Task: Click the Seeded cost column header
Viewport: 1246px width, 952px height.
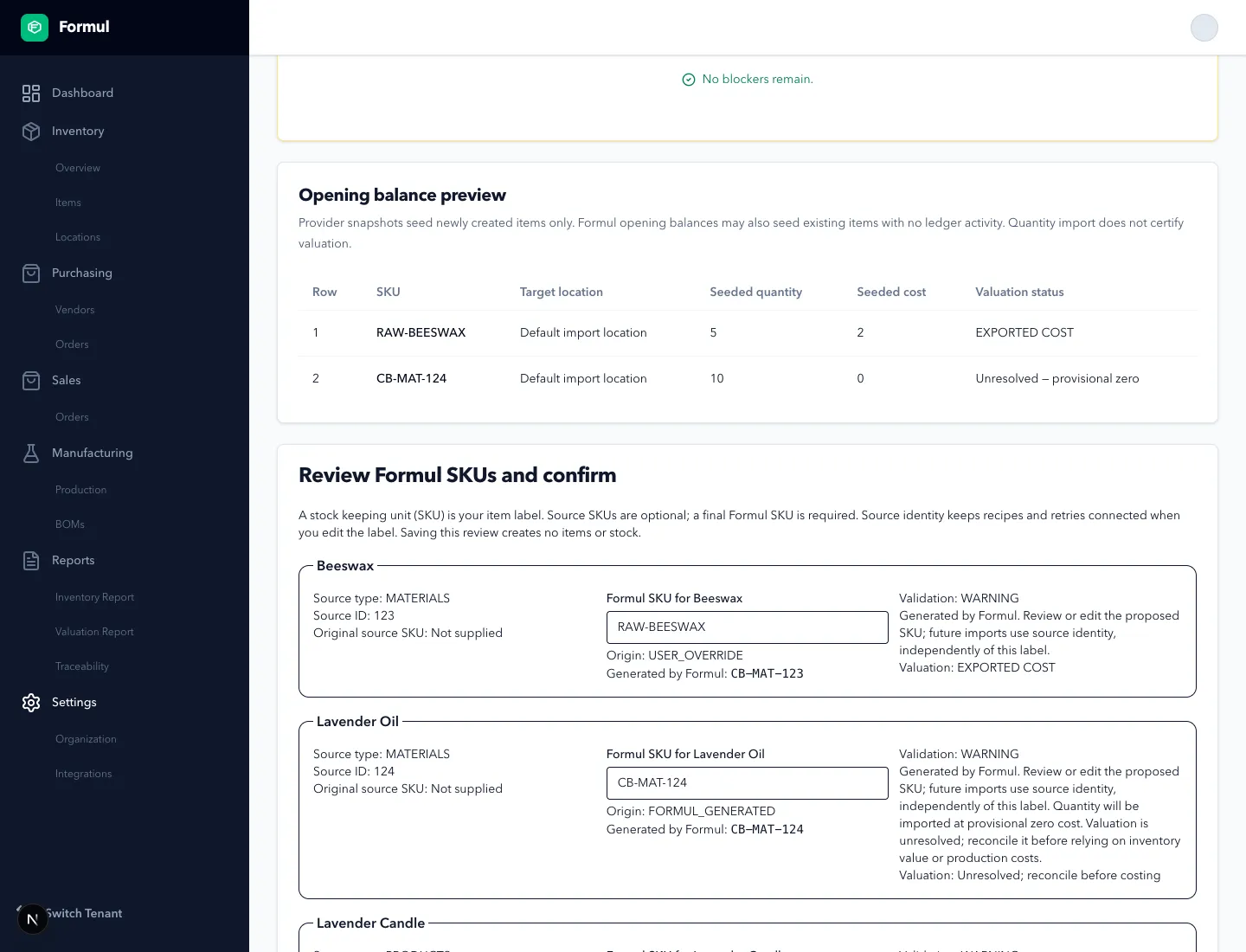Action: [x=891, y=293]
